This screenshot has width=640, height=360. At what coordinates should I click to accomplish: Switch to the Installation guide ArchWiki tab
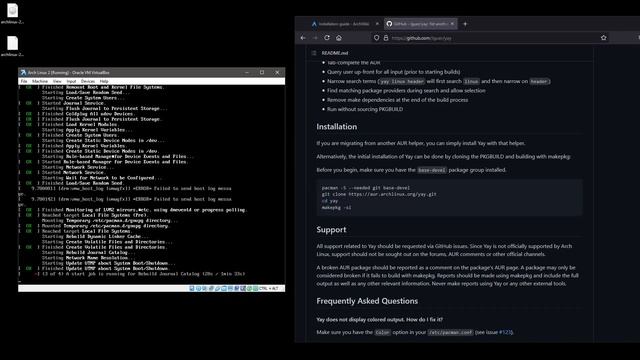coord(344,24)
